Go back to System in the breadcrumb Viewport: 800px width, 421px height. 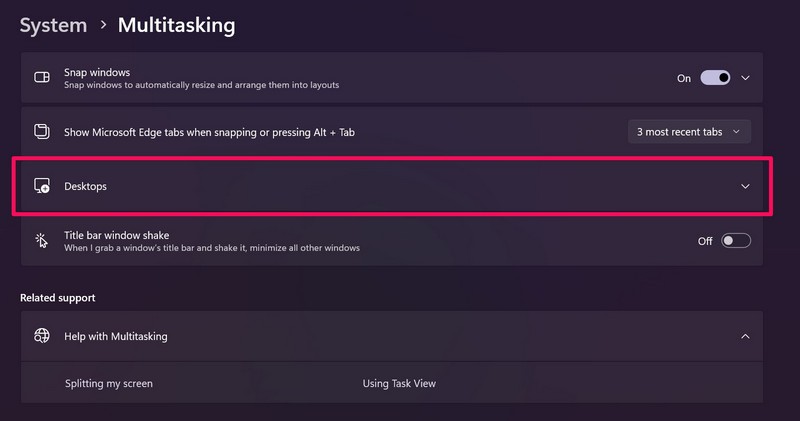pyautogui.click(x=52, y=24)
